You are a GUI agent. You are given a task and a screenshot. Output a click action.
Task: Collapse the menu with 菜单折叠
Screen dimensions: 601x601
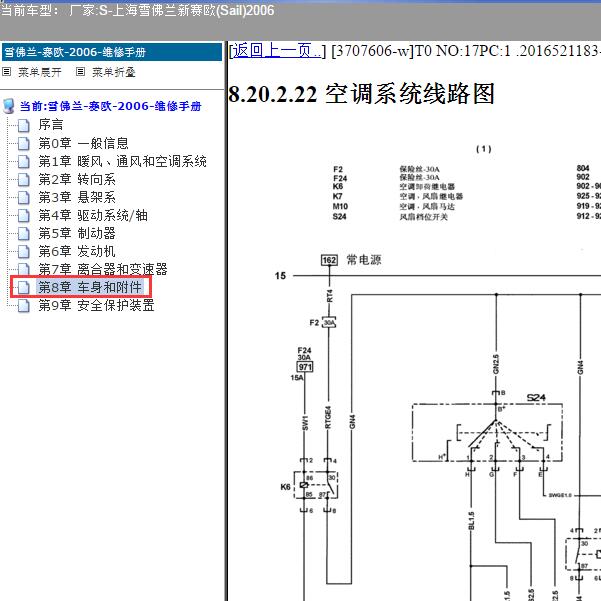click(114, 72)
